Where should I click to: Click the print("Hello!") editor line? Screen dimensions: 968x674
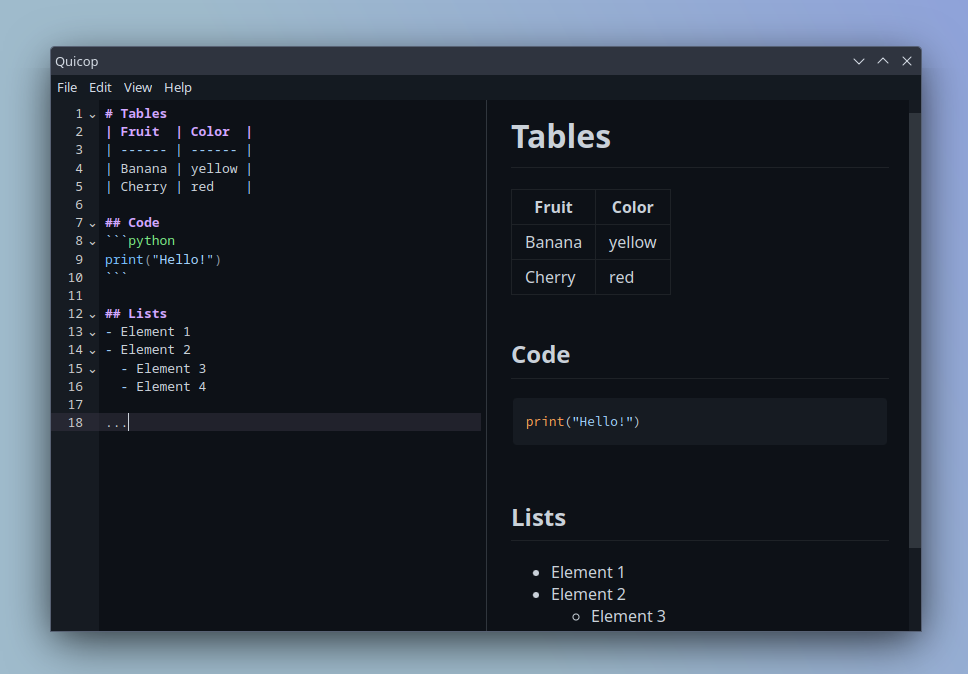click(163, 259)
